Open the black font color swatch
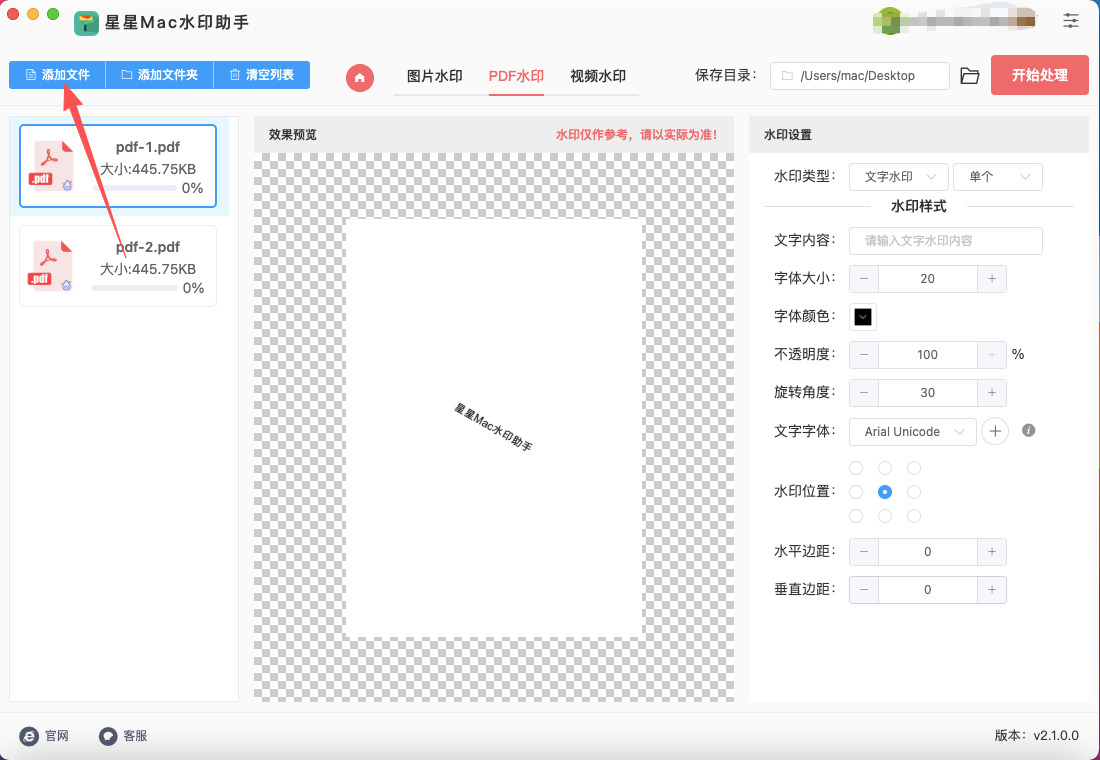This screenshot has width=1100, height=760. [x=863, y=317]
